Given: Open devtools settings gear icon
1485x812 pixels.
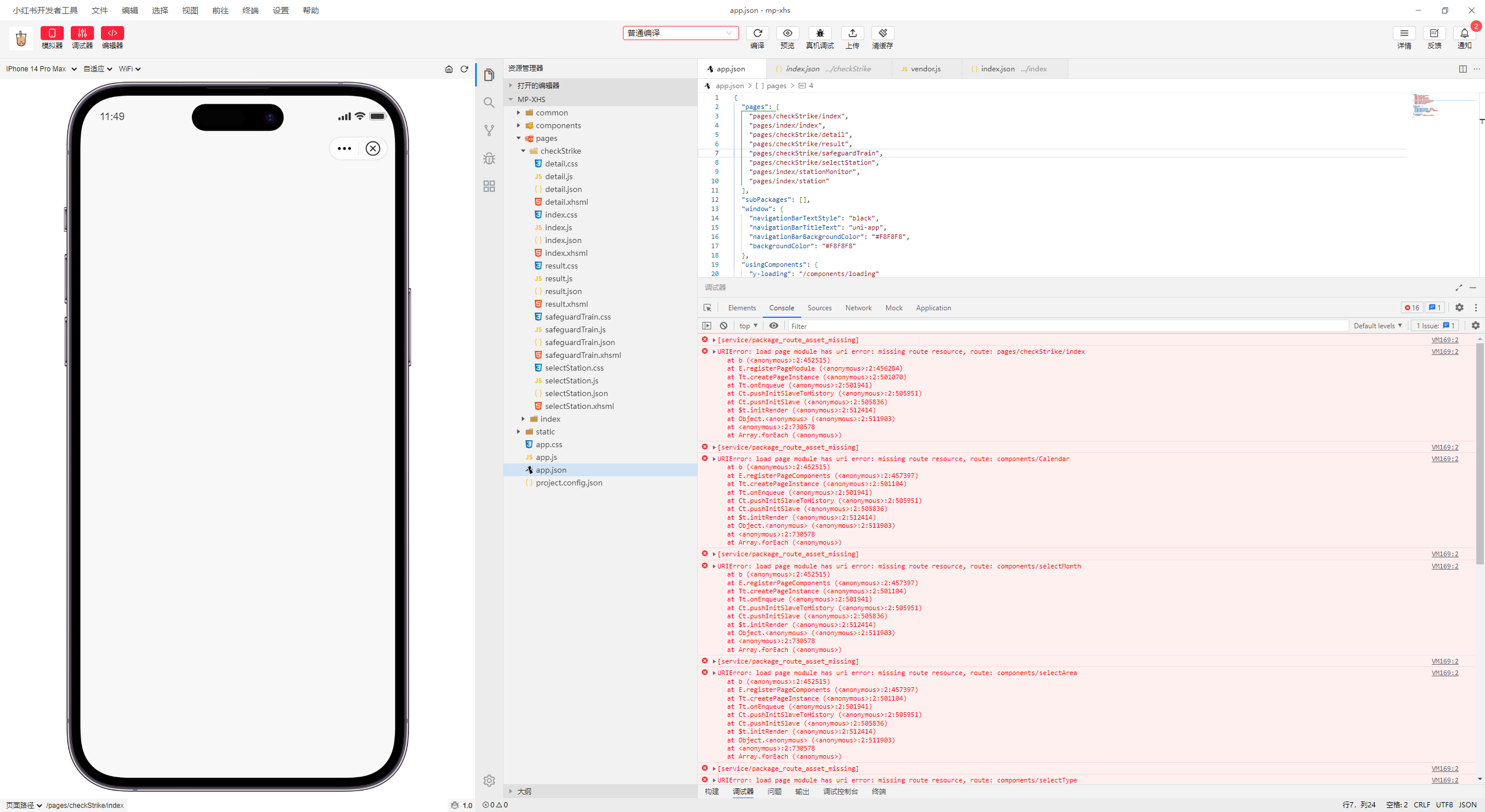Looking at the screenshot, I should point(1459,308).
